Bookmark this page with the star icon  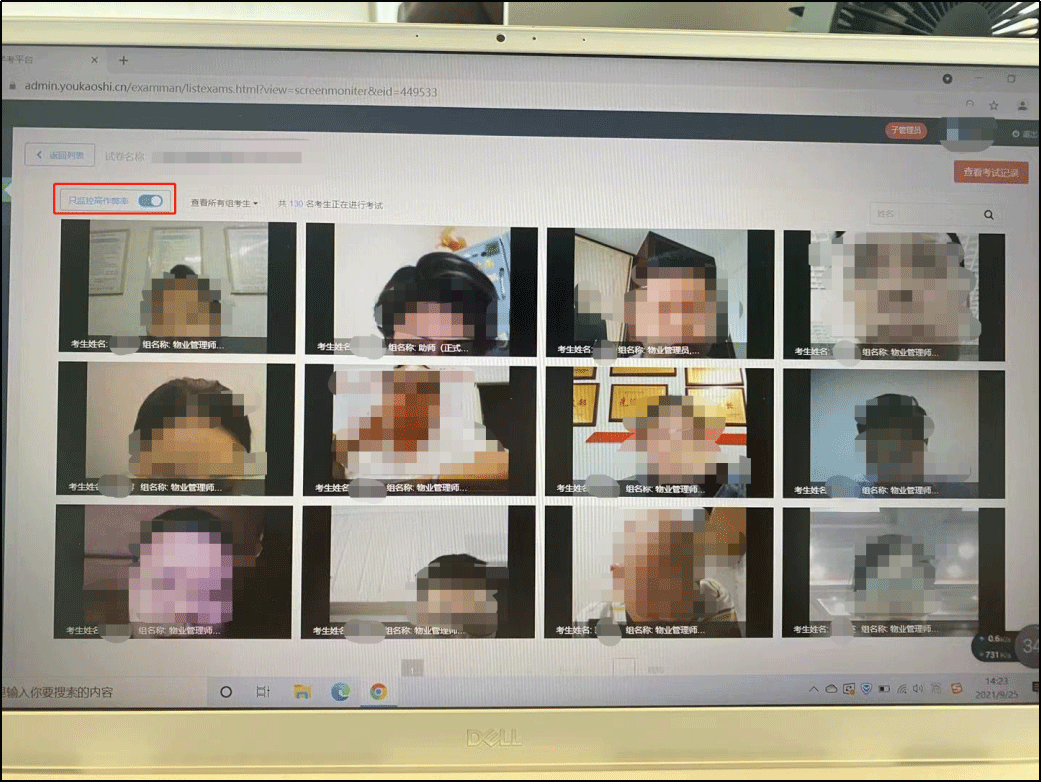point(994,105)
